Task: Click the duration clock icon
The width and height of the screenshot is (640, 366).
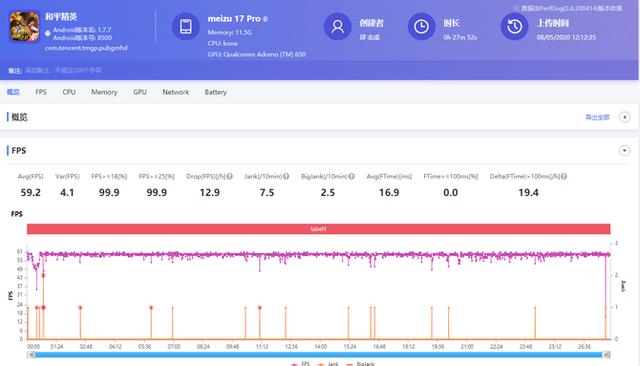Action: (x=422, y=27)
